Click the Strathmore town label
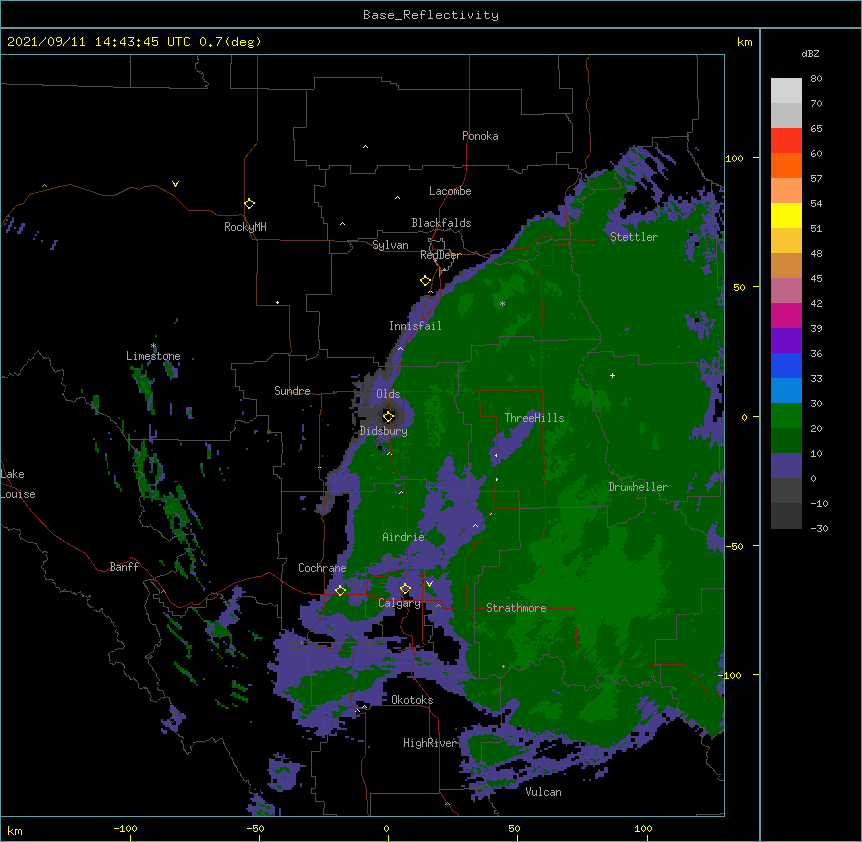Viewport: 862px width, 842px height. [x=516, y=608]
